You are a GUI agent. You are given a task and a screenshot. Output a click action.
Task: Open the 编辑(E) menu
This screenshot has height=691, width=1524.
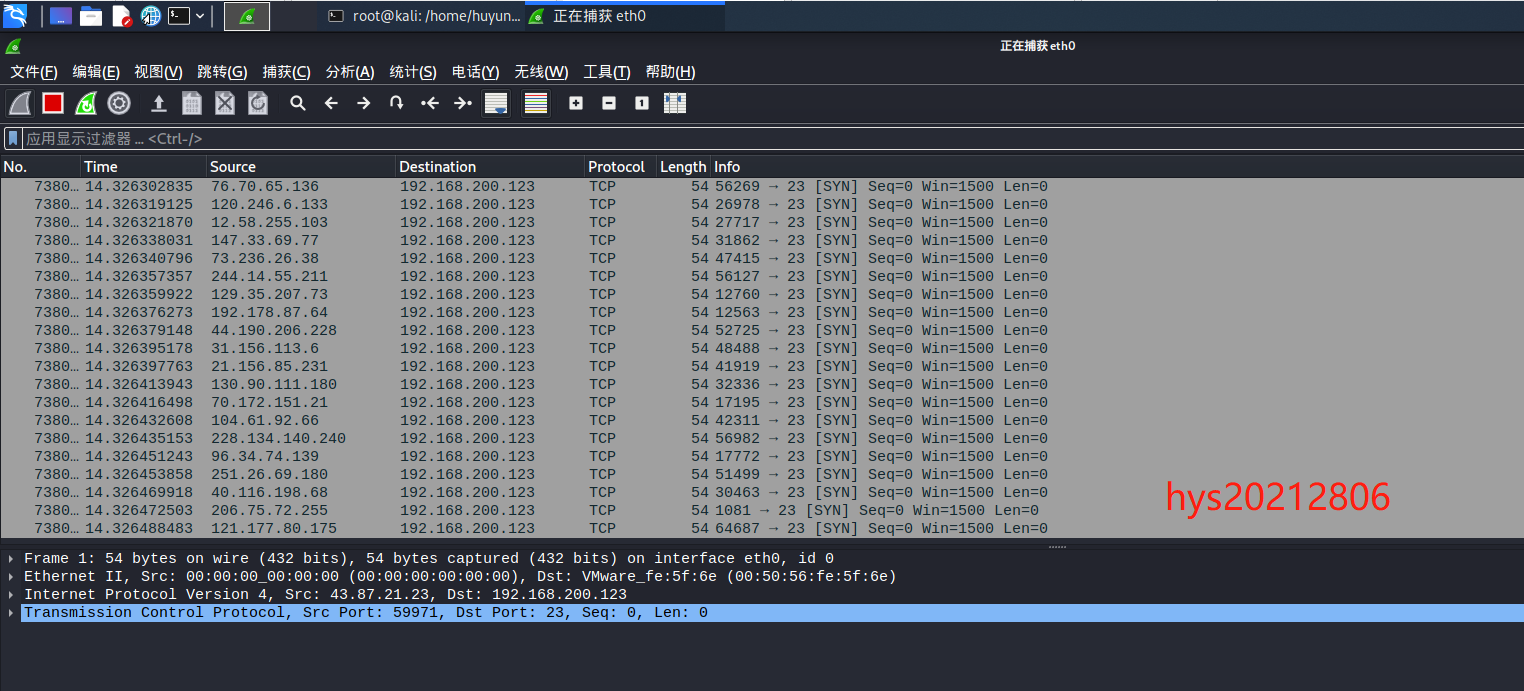click(x=96, y=72)
